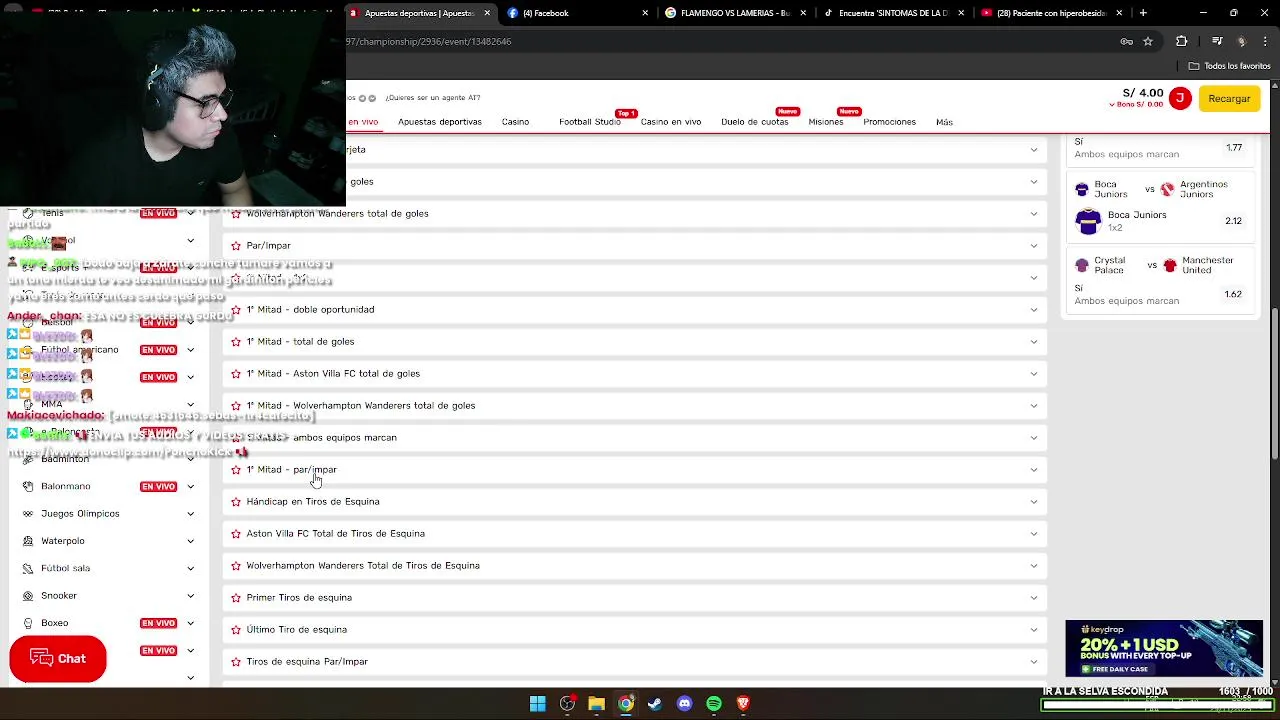Open the Chrome extensions puzzle icon
Screen dimensions: 1280x720
pos(1182,41)
